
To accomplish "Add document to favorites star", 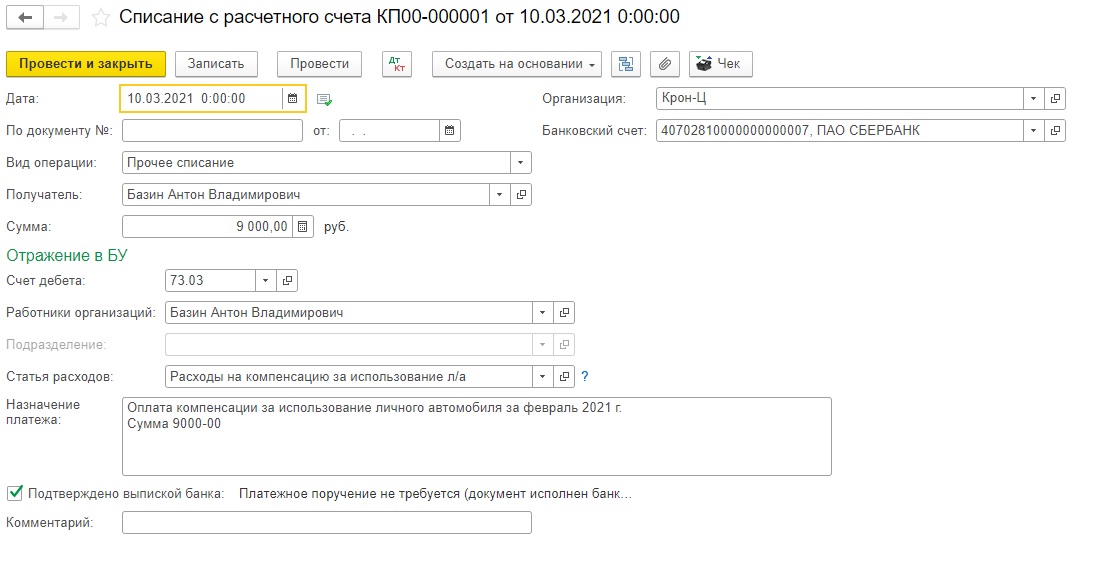I will [101, 18].
